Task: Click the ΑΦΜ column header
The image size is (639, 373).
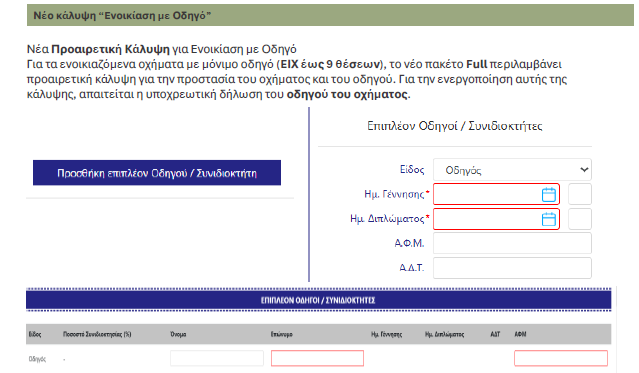Action: 520,334
